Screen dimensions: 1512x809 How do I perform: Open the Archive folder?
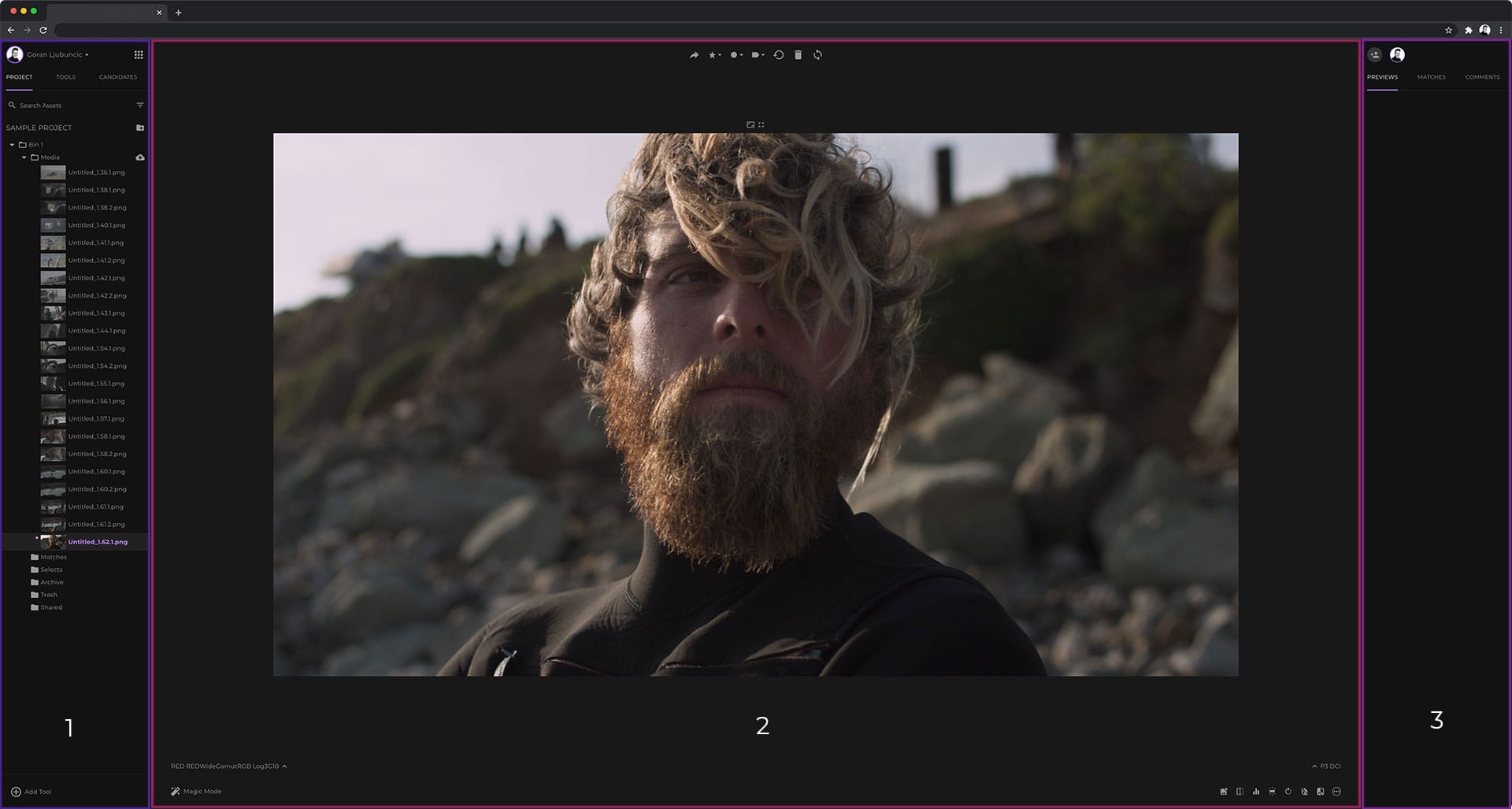47,582
